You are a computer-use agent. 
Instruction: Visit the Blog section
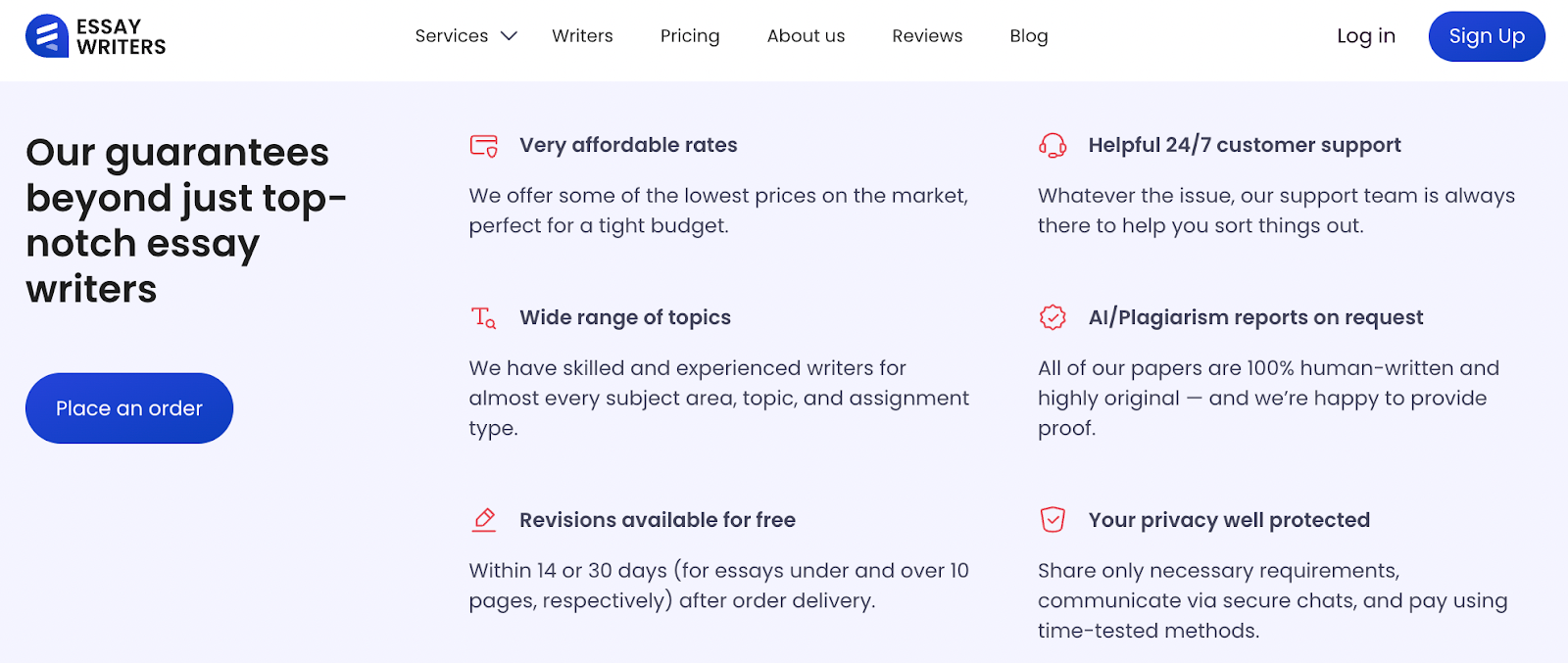point(1029,36)
